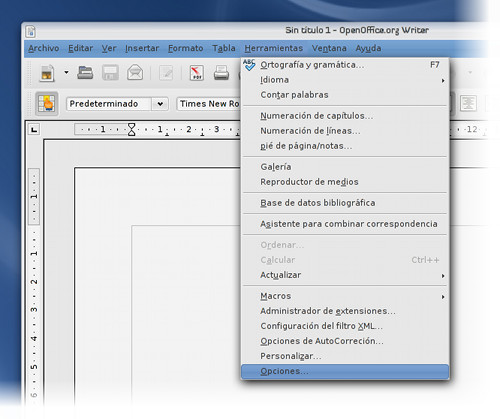Start Asistente para combinar correspondencia

(x=345, y=224)
